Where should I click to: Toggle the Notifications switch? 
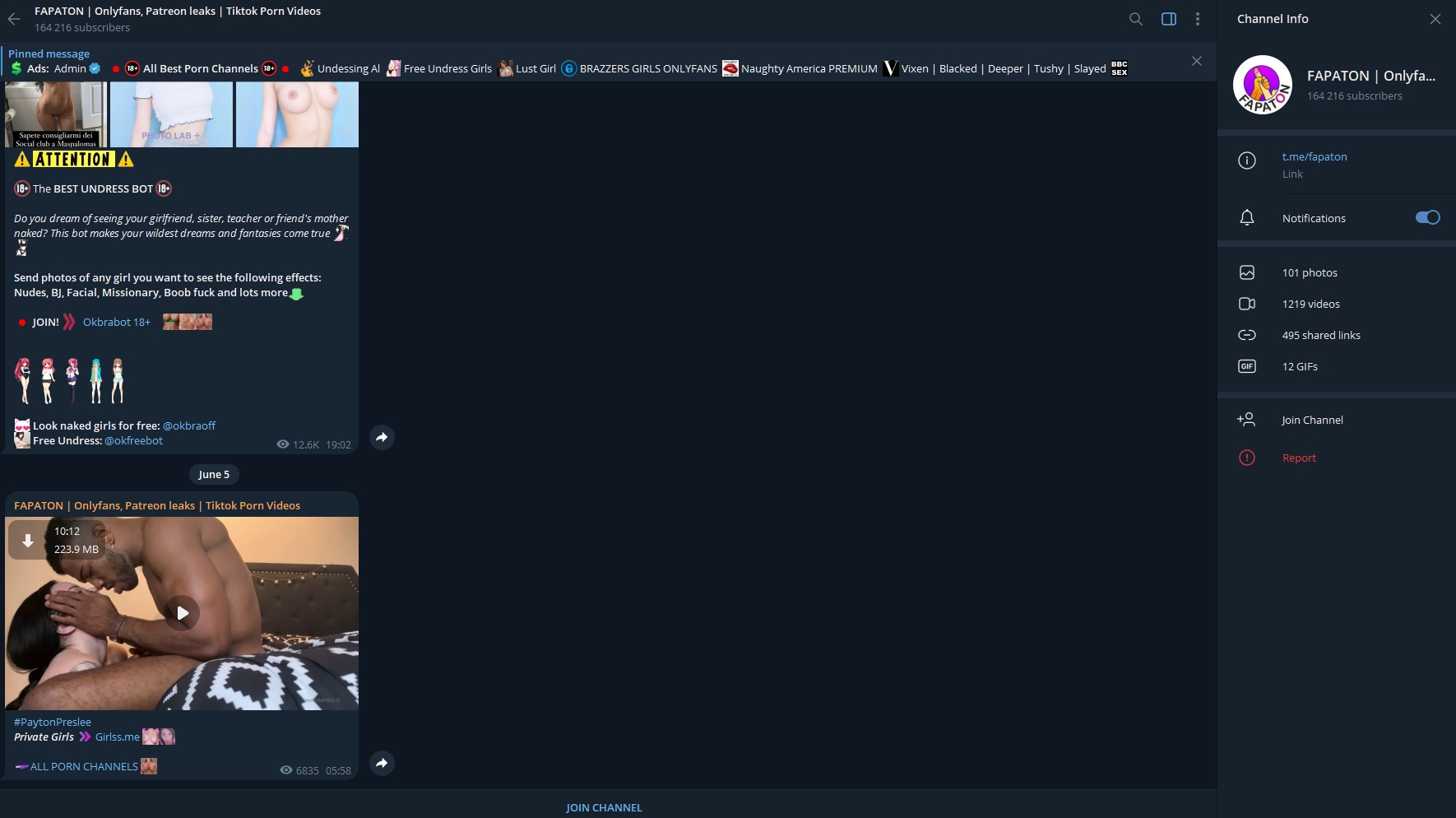tap(1427, 217)
